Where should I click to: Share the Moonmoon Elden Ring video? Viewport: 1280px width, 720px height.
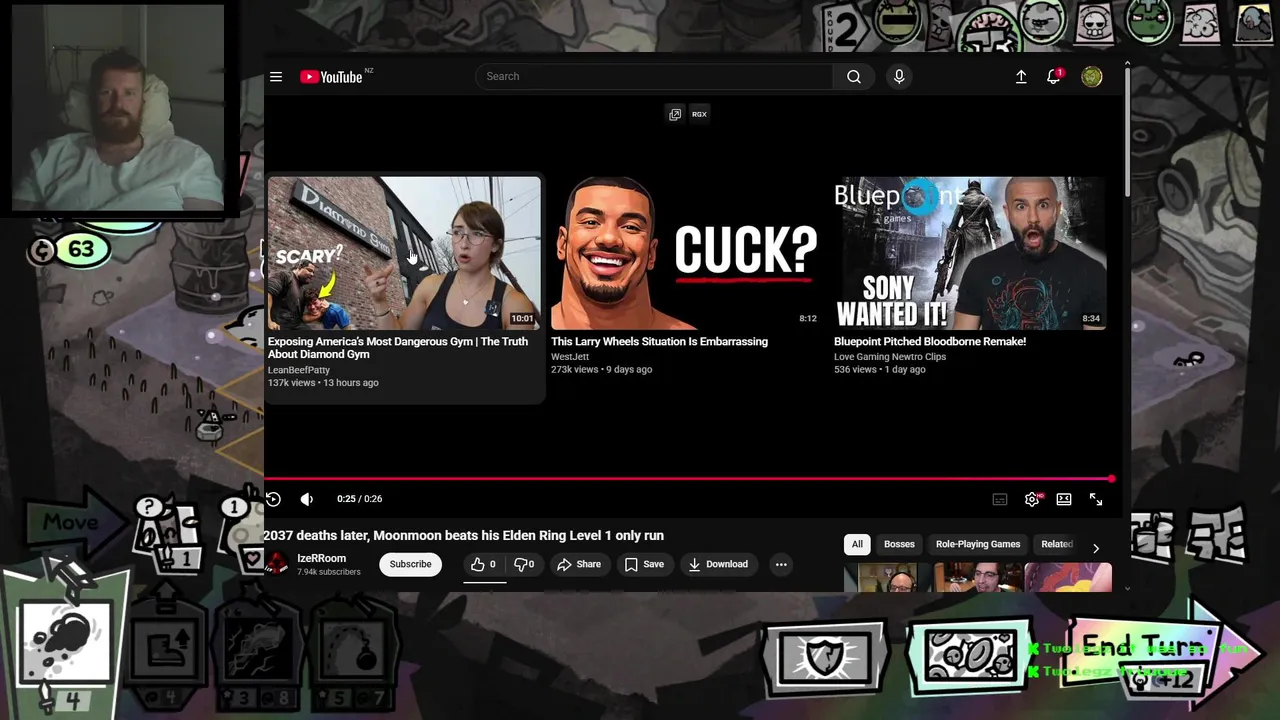point(579,564)
